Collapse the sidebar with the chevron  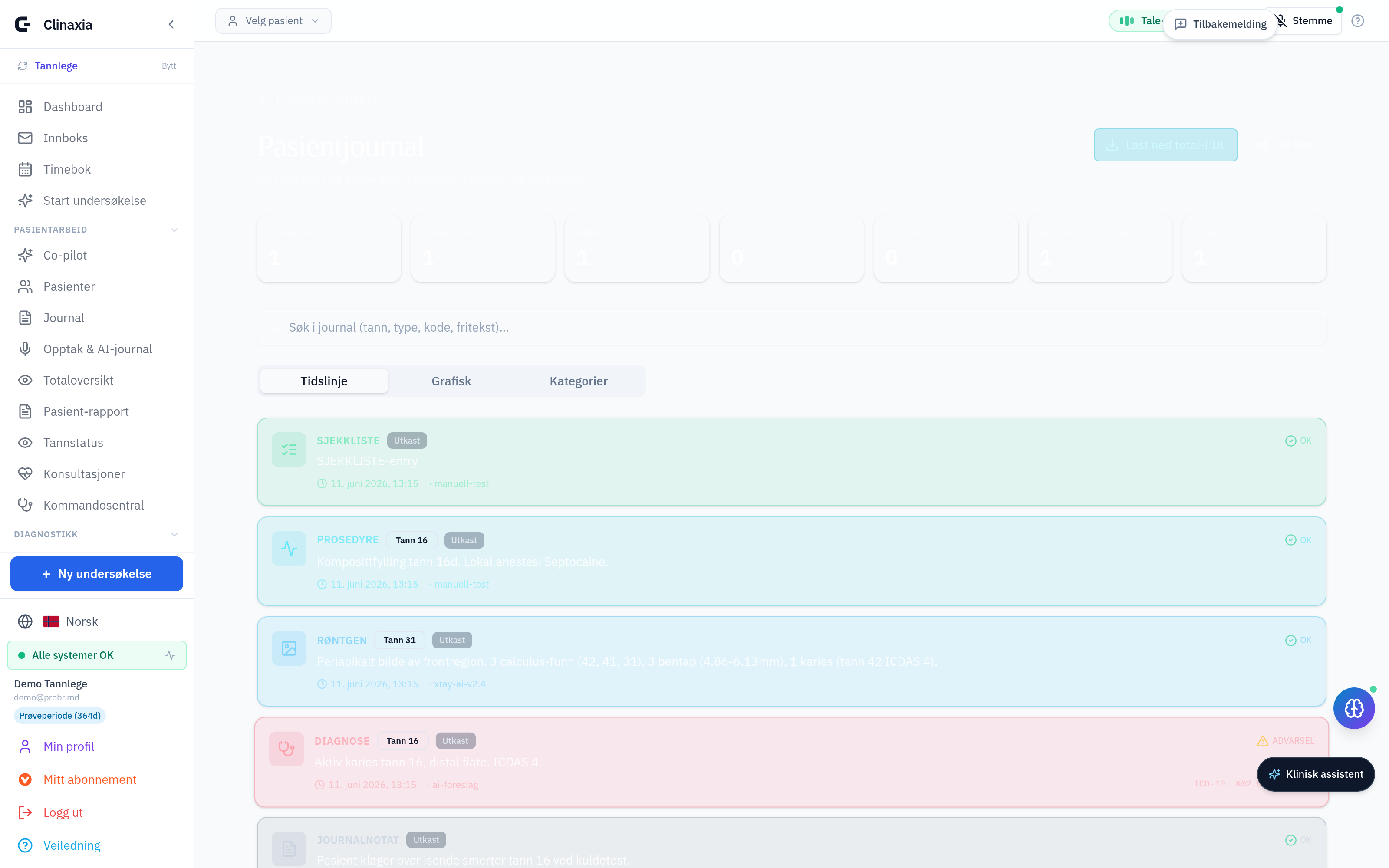(171, 24)
